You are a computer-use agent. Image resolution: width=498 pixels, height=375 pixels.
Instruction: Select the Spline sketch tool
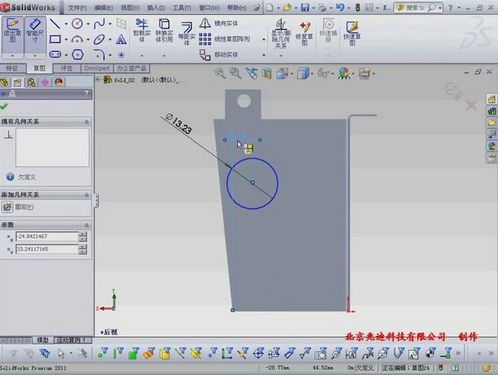tap(99, 24)
